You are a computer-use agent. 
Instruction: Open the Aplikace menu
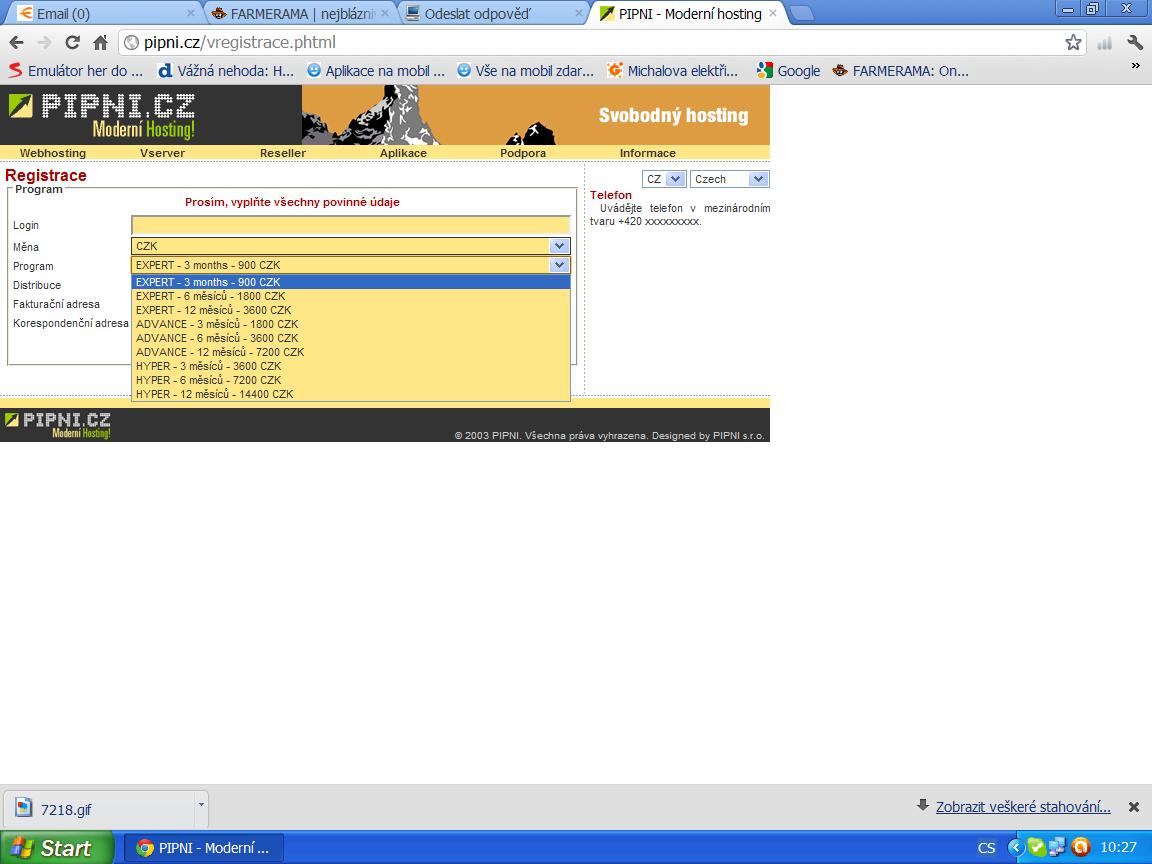(x=403, y=153)
